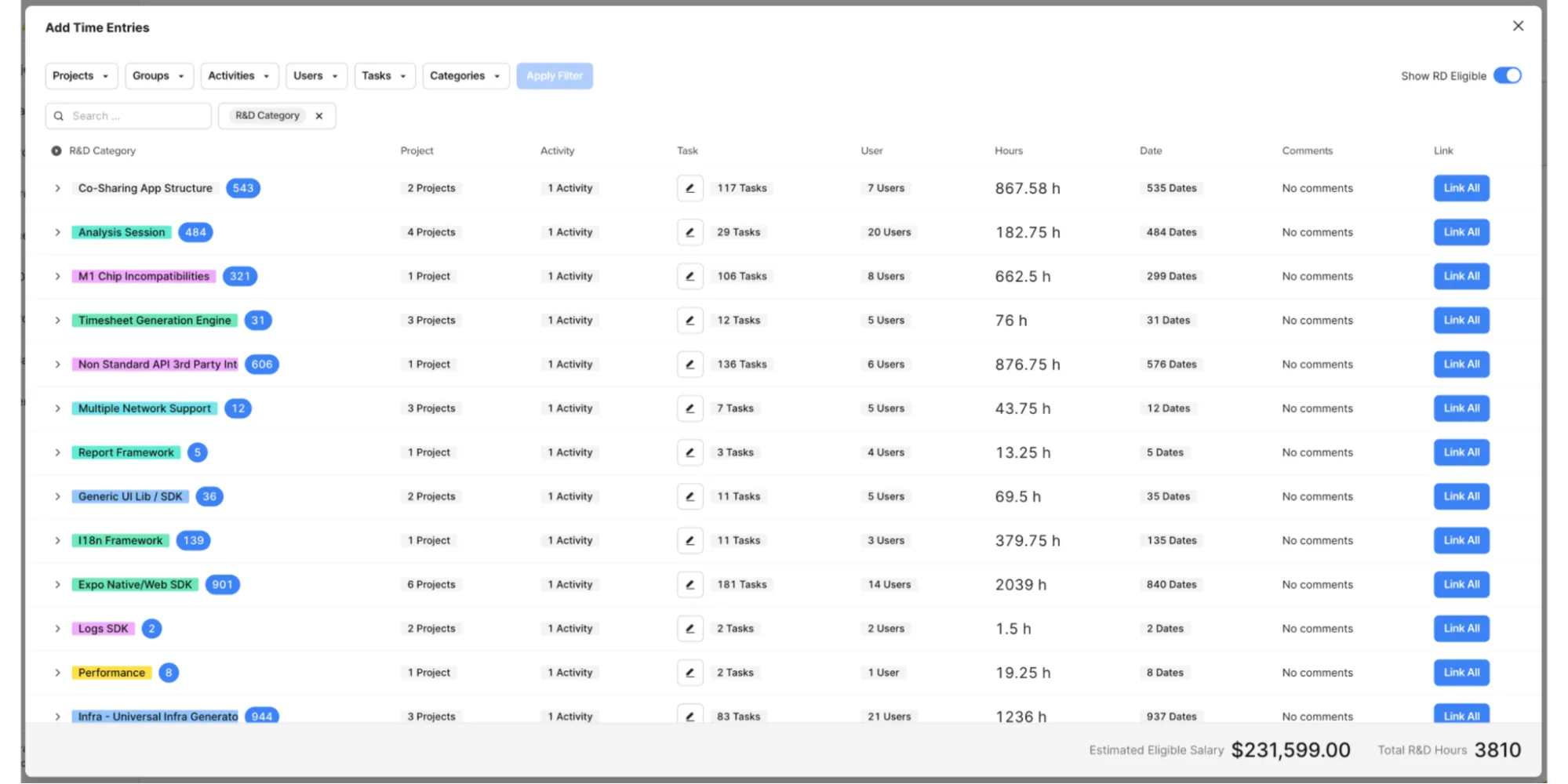
Task: Click the Apply Filter button
Action: point(555,75)
